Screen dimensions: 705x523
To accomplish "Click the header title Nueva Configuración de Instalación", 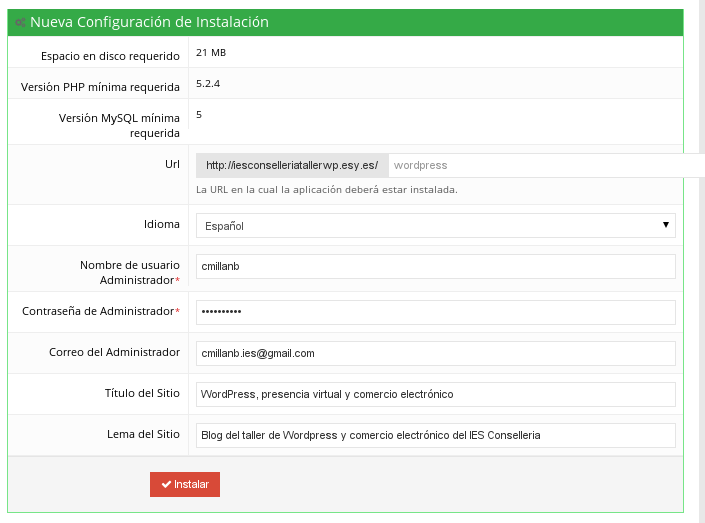I will click(149, 22).
